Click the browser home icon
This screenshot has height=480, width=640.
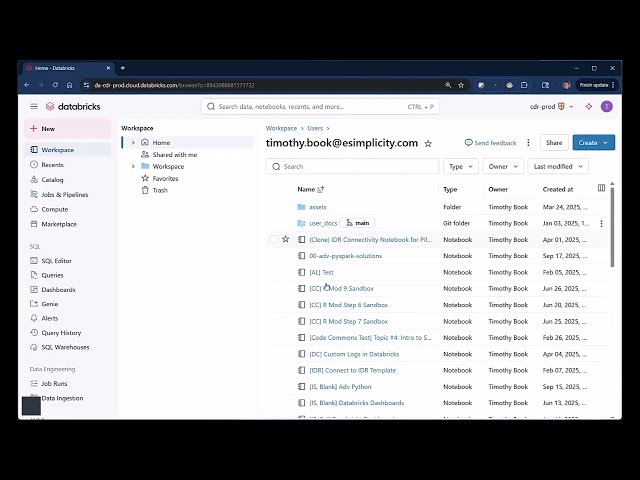[69, 85]
